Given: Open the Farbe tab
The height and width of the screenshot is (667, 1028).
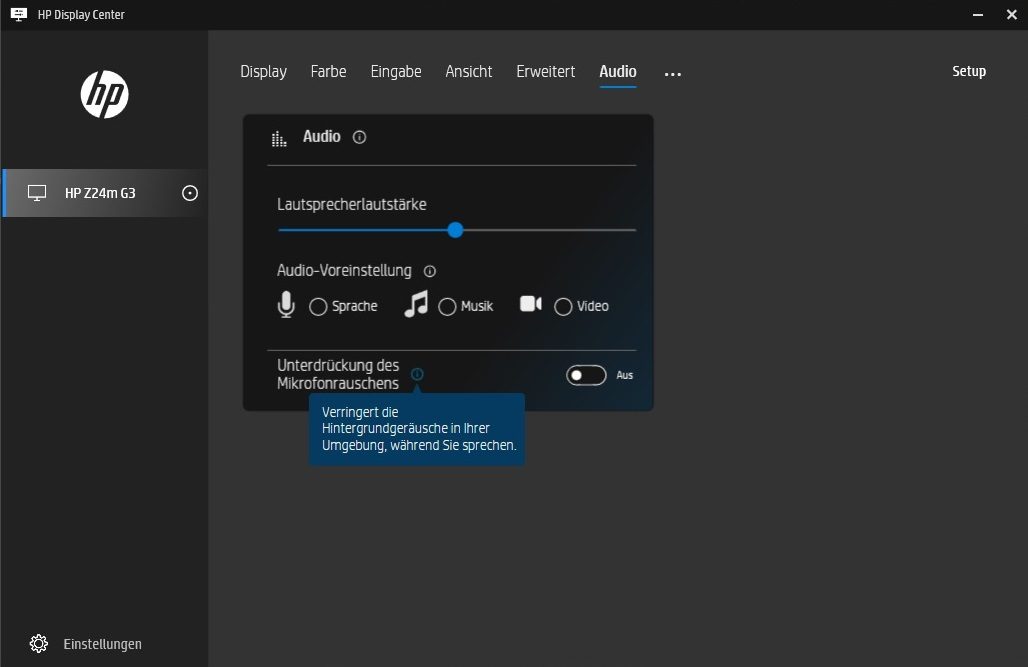Looking at the screenshot, I should 328,72.
